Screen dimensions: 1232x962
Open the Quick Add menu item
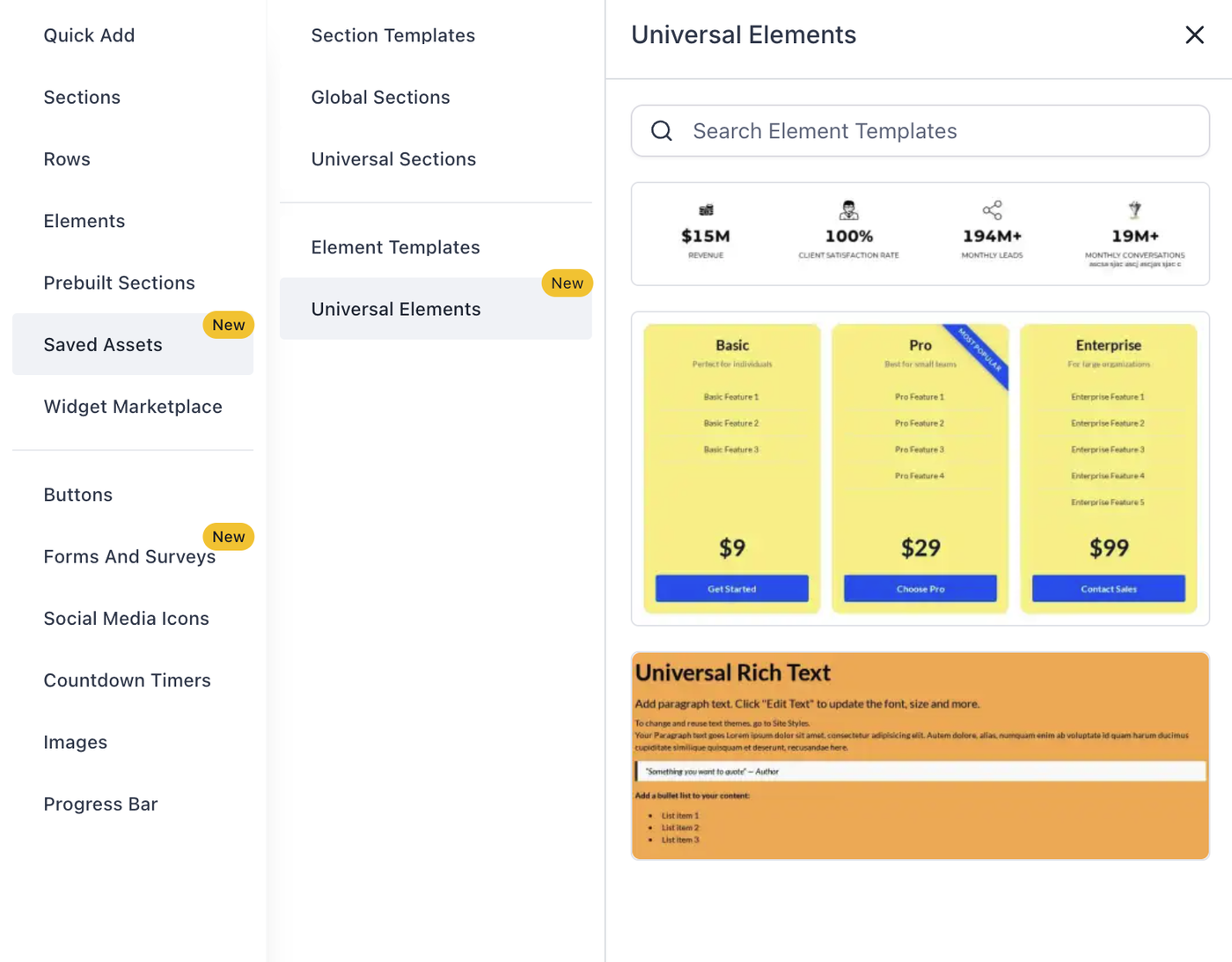click(x=89, y=35)
